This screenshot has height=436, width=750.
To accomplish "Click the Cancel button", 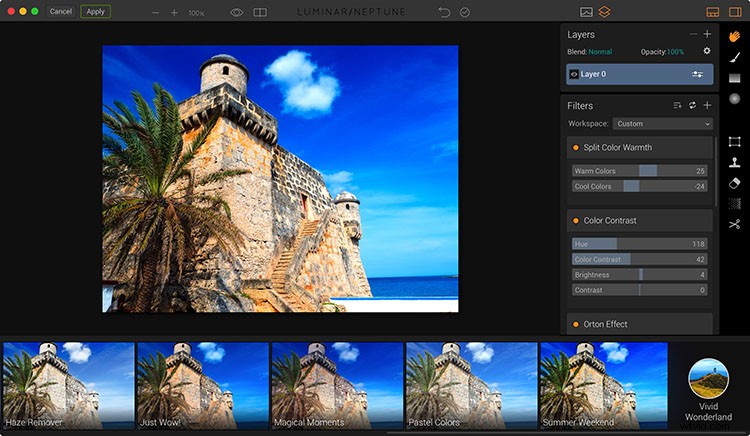I will 61,11.
